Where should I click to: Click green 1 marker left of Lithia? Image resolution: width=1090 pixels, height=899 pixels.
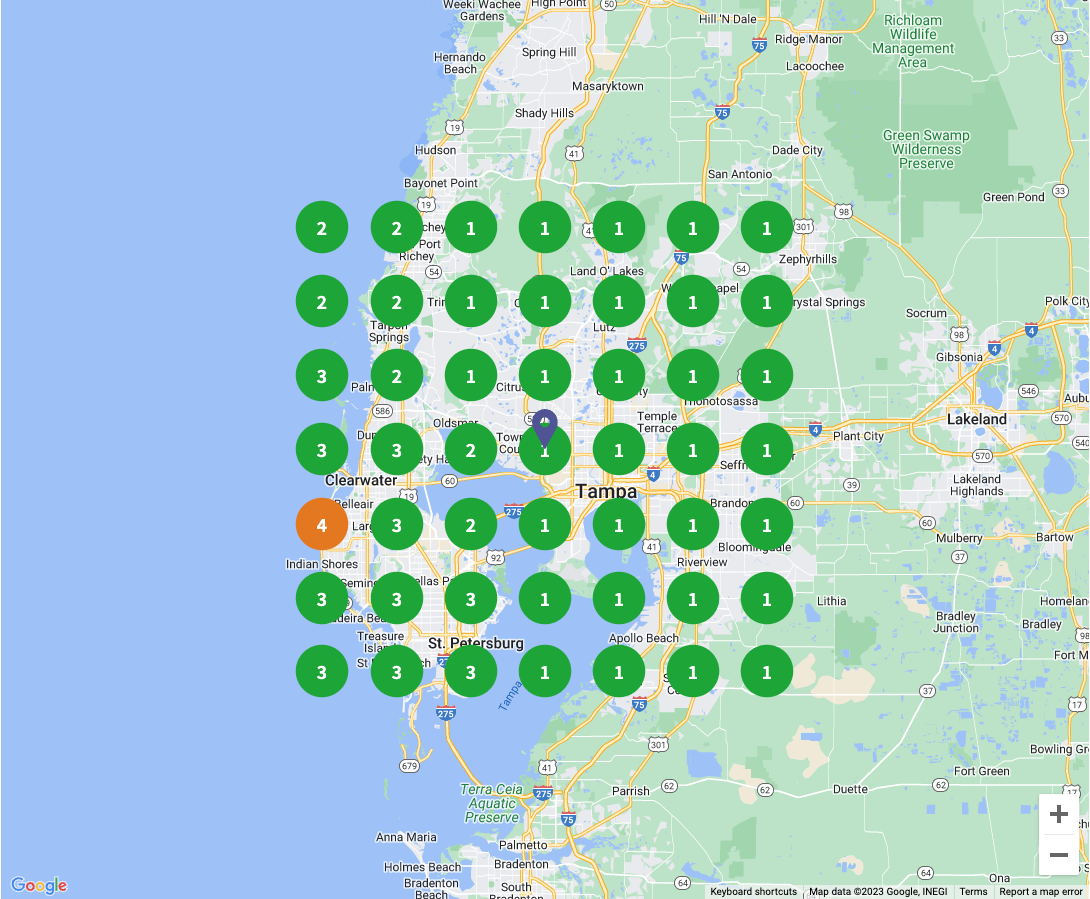point(767,599)
